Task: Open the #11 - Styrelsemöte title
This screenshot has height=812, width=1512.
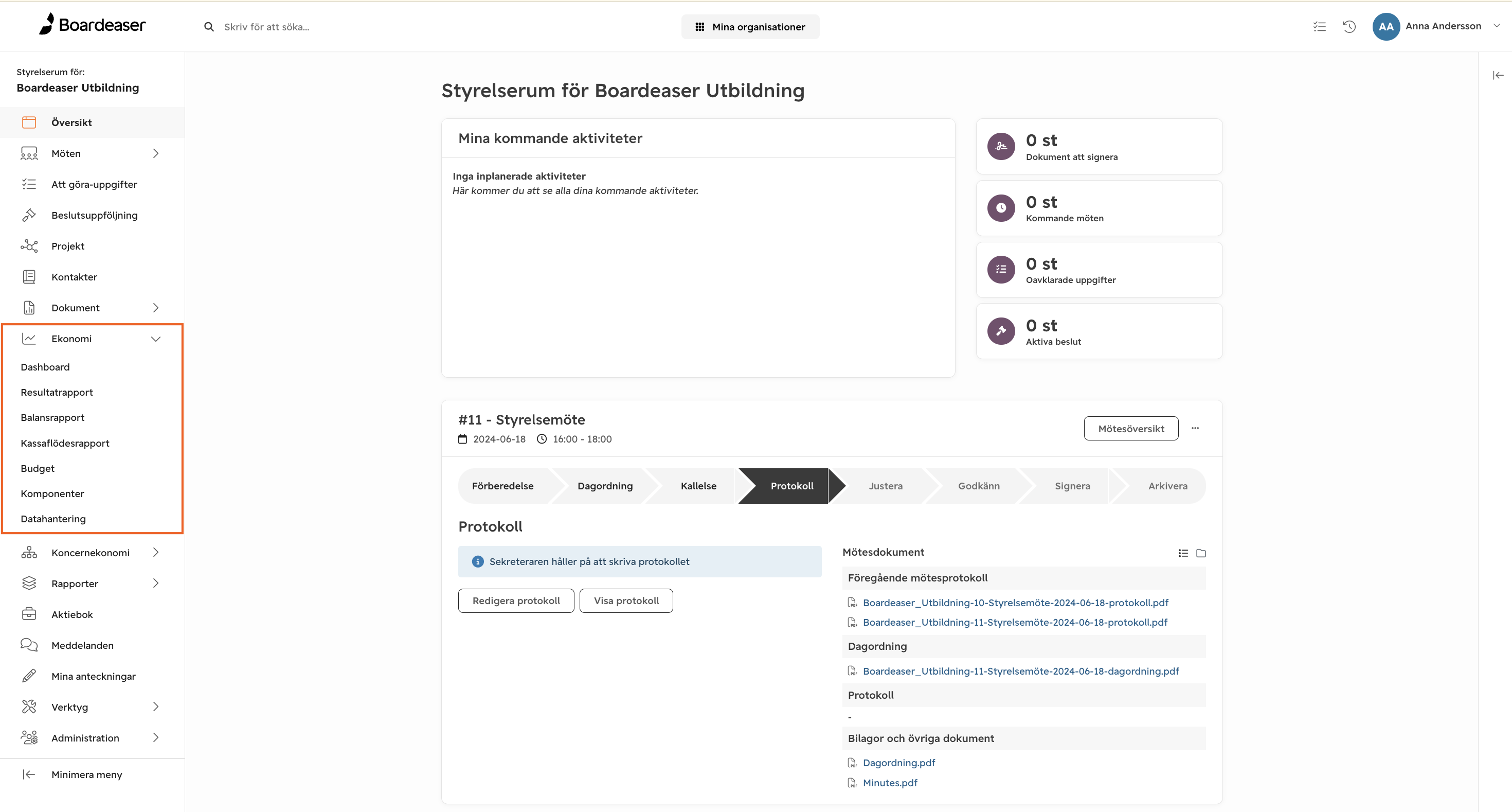Action: (x=521, y=420)
